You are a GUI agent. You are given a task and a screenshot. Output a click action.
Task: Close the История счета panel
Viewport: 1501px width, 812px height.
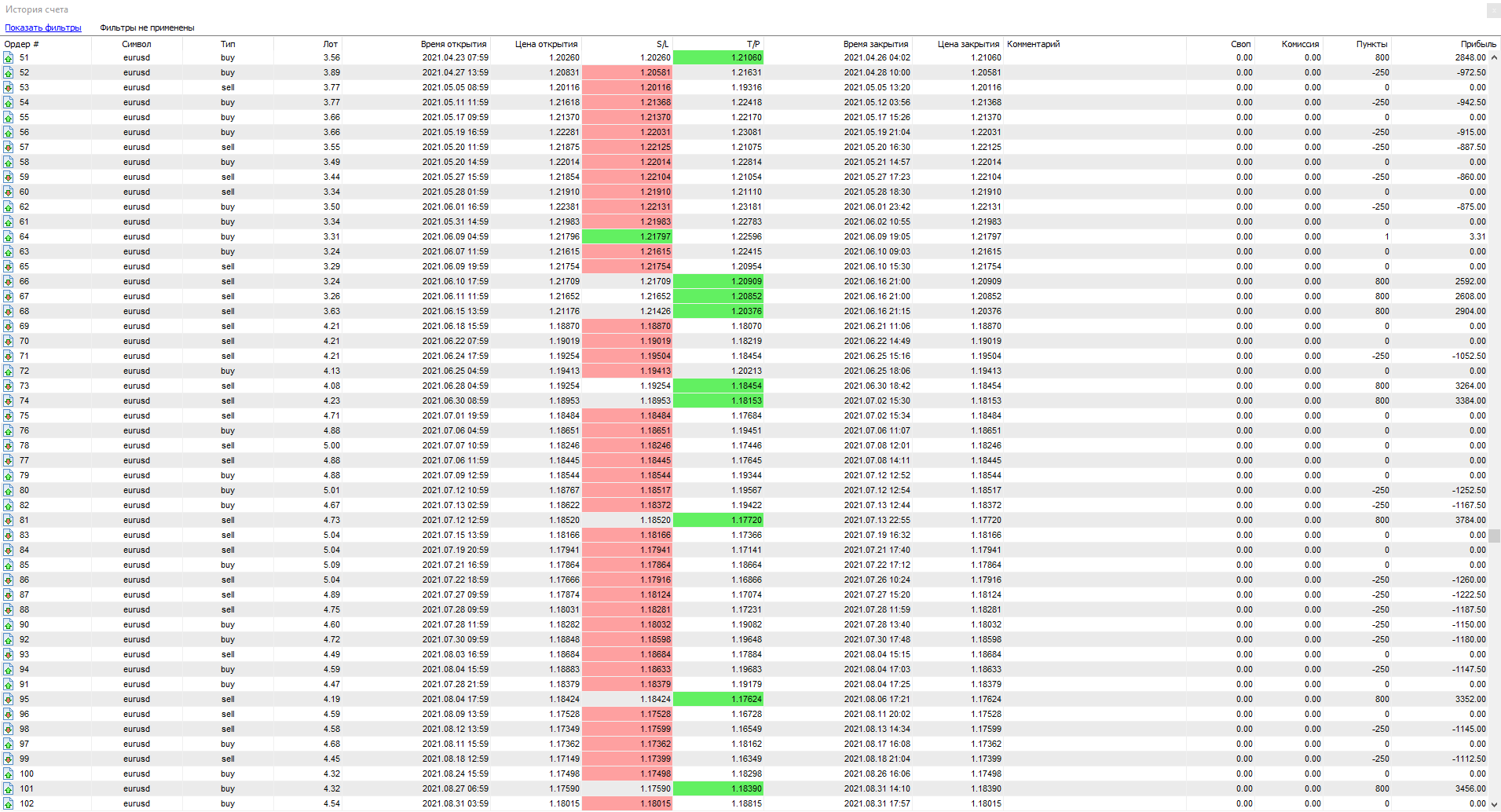(1492, 10)
